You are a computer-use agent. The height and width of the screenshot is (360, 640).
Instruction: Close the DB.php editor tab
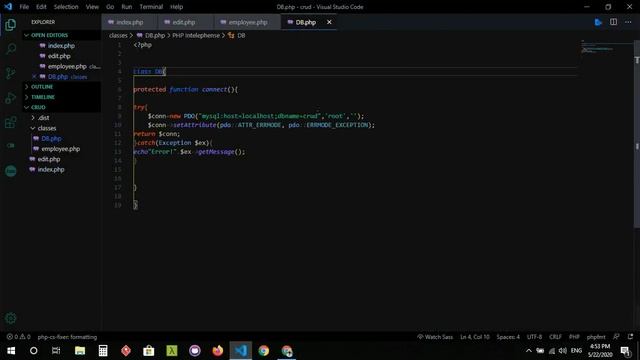(x=329, y=22)
